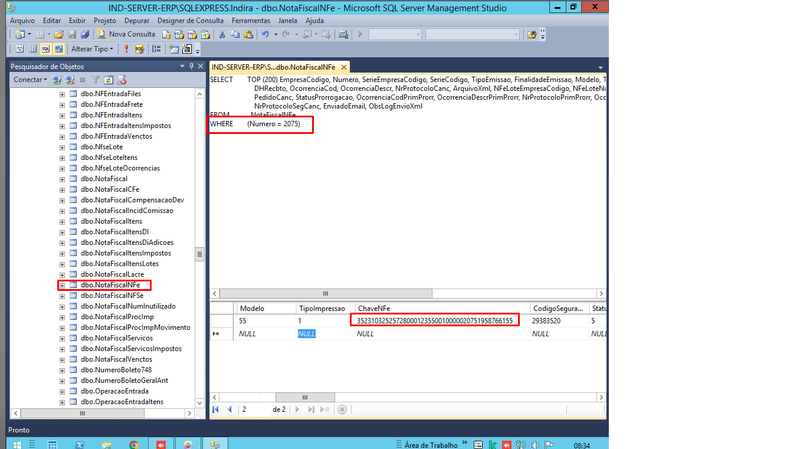Select dbo.NotaFiscalVenctos in the tree
The height and width of the screenshot is (449, 800).
116,359
